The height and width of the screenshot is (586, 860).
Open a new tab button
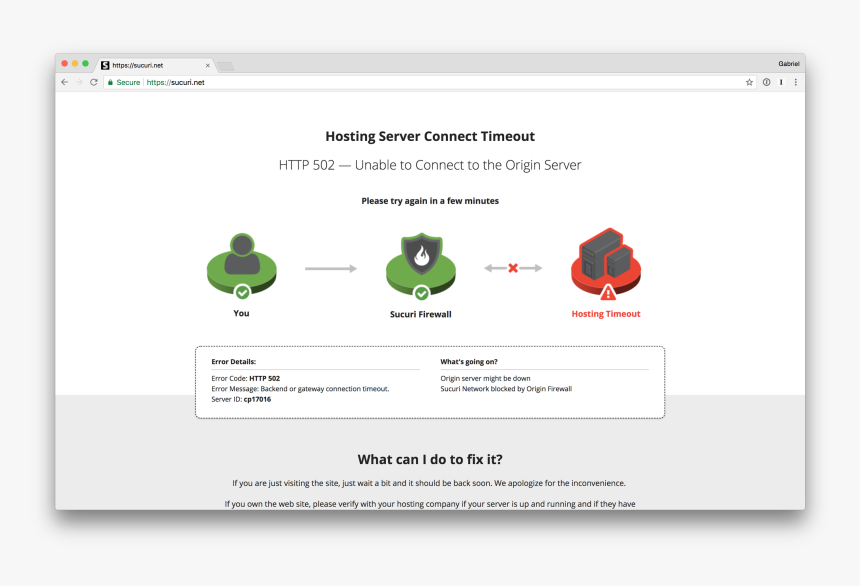[225, 66]
